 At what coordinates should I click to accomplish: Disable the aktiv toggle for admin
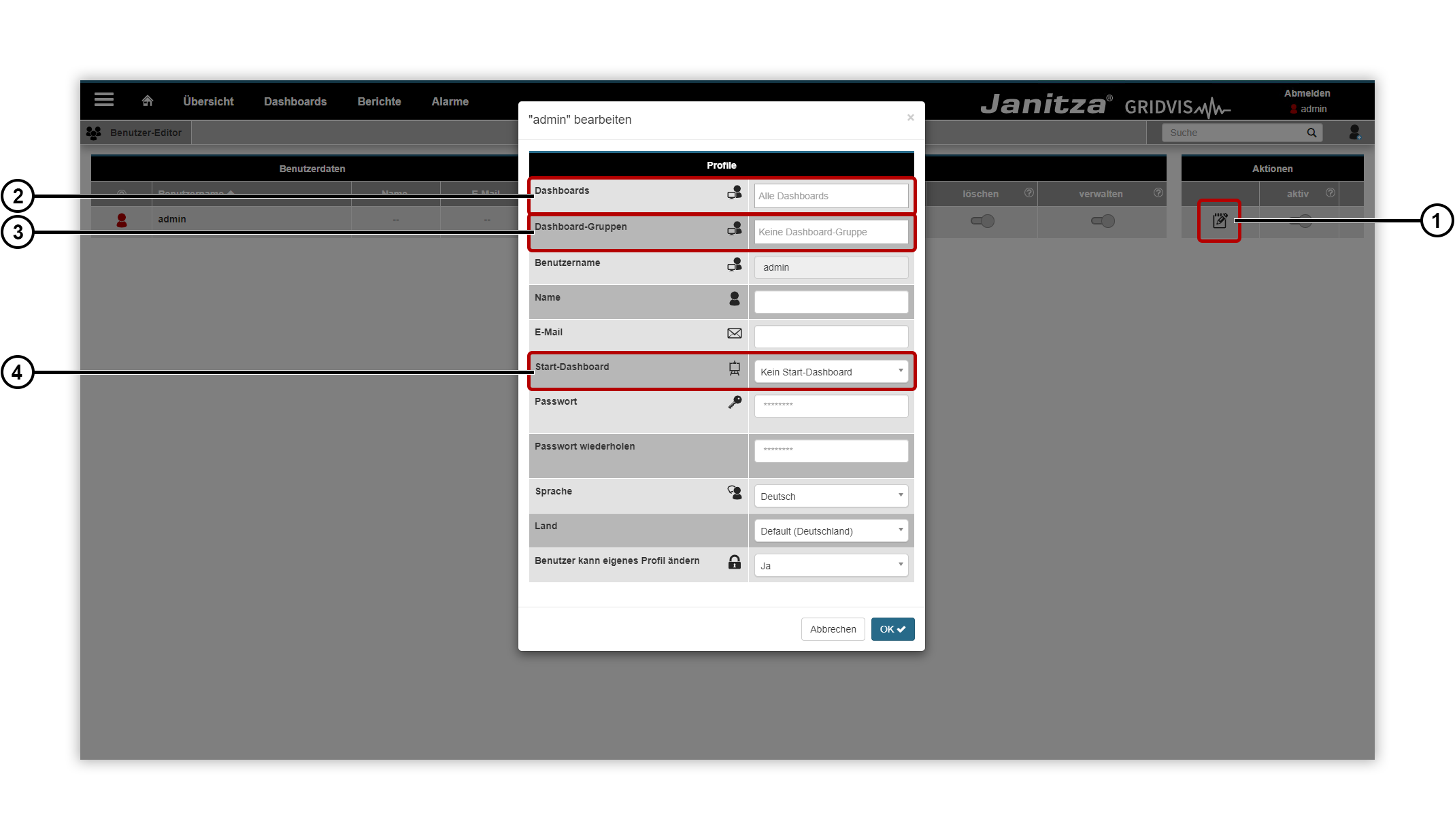1301,220
